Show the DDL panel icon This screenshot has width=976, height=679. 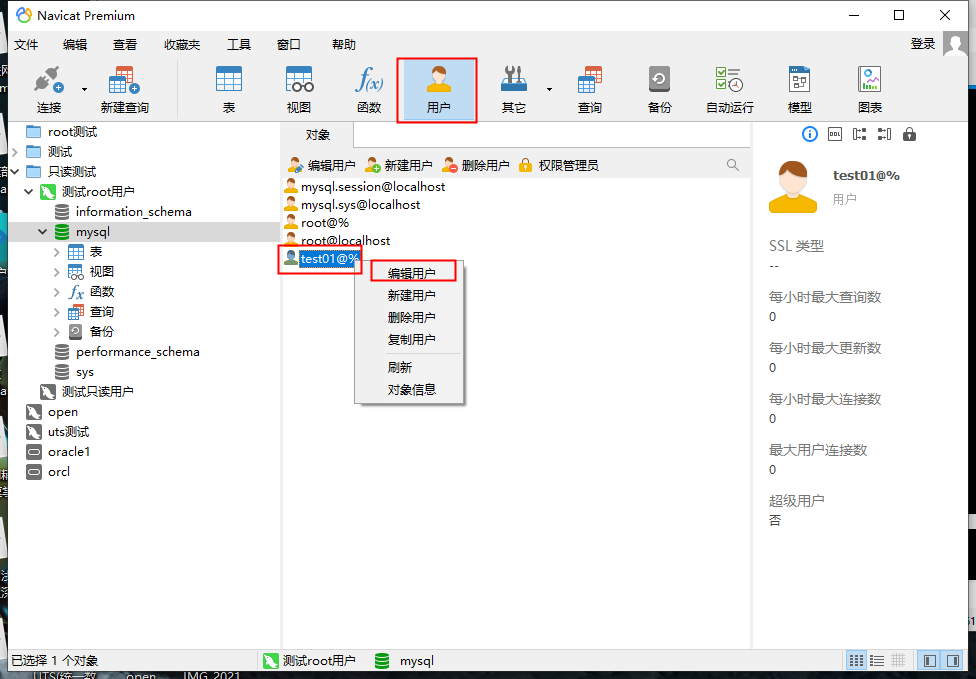[835, 134]
